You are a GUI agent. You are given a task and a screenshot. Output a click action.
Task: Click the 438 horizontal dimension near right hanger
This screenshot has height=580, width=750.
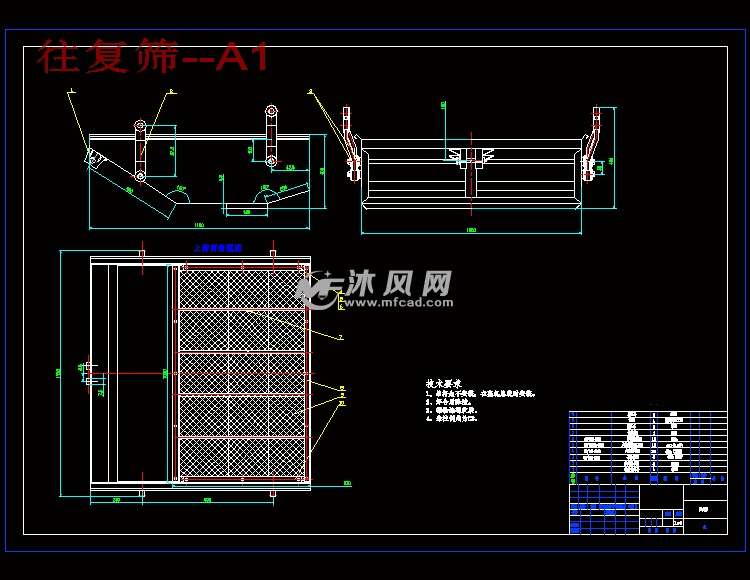[290, 168]
